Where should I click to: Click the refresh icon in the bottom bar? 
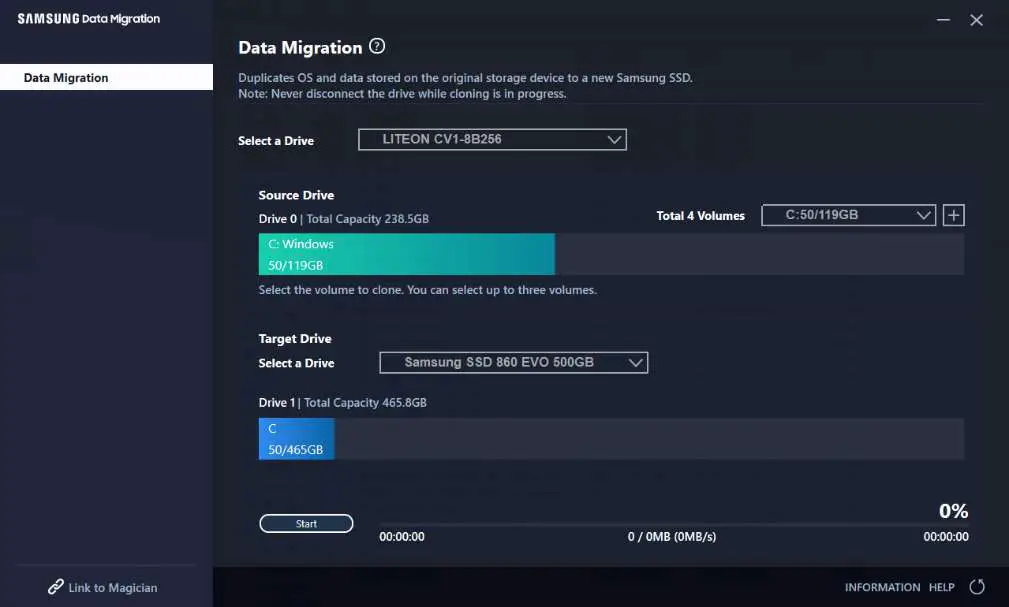[x=976, y=587]
